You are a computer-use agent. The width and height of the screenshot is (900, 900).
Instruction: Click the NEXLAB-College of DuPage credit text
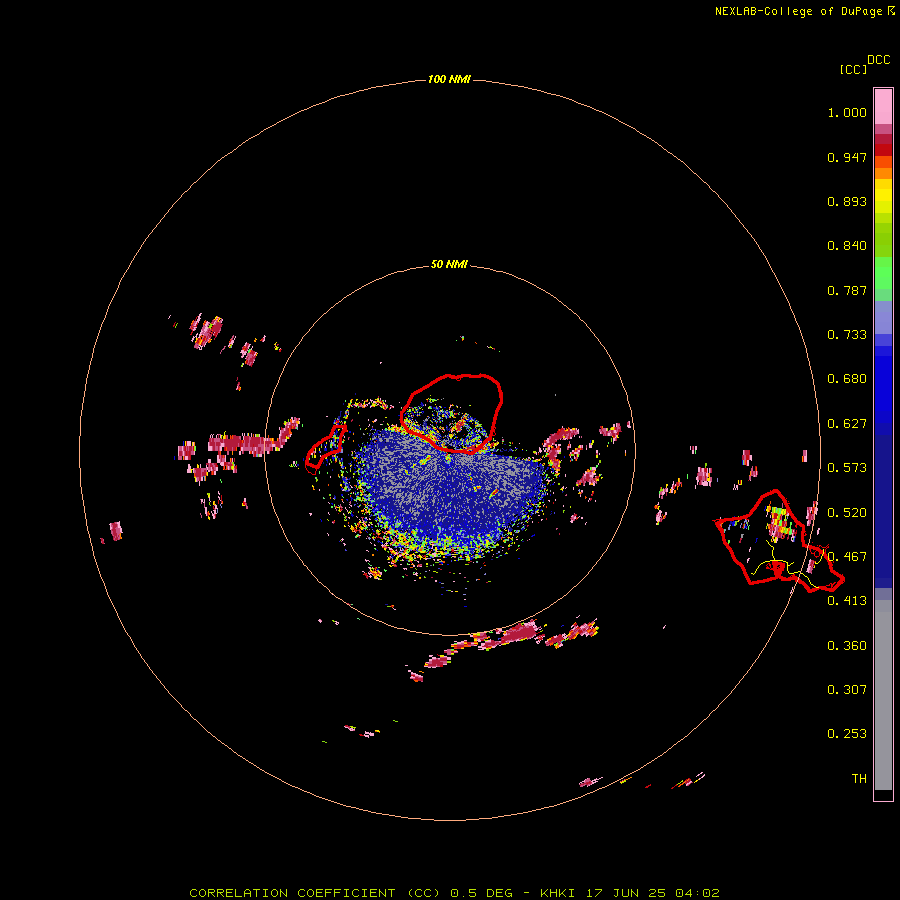[x=798, y=11]
